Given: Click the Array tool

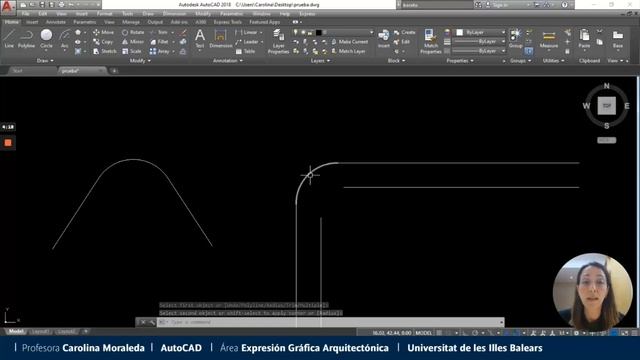Looking at the screenshot, I should coord(159,51).
